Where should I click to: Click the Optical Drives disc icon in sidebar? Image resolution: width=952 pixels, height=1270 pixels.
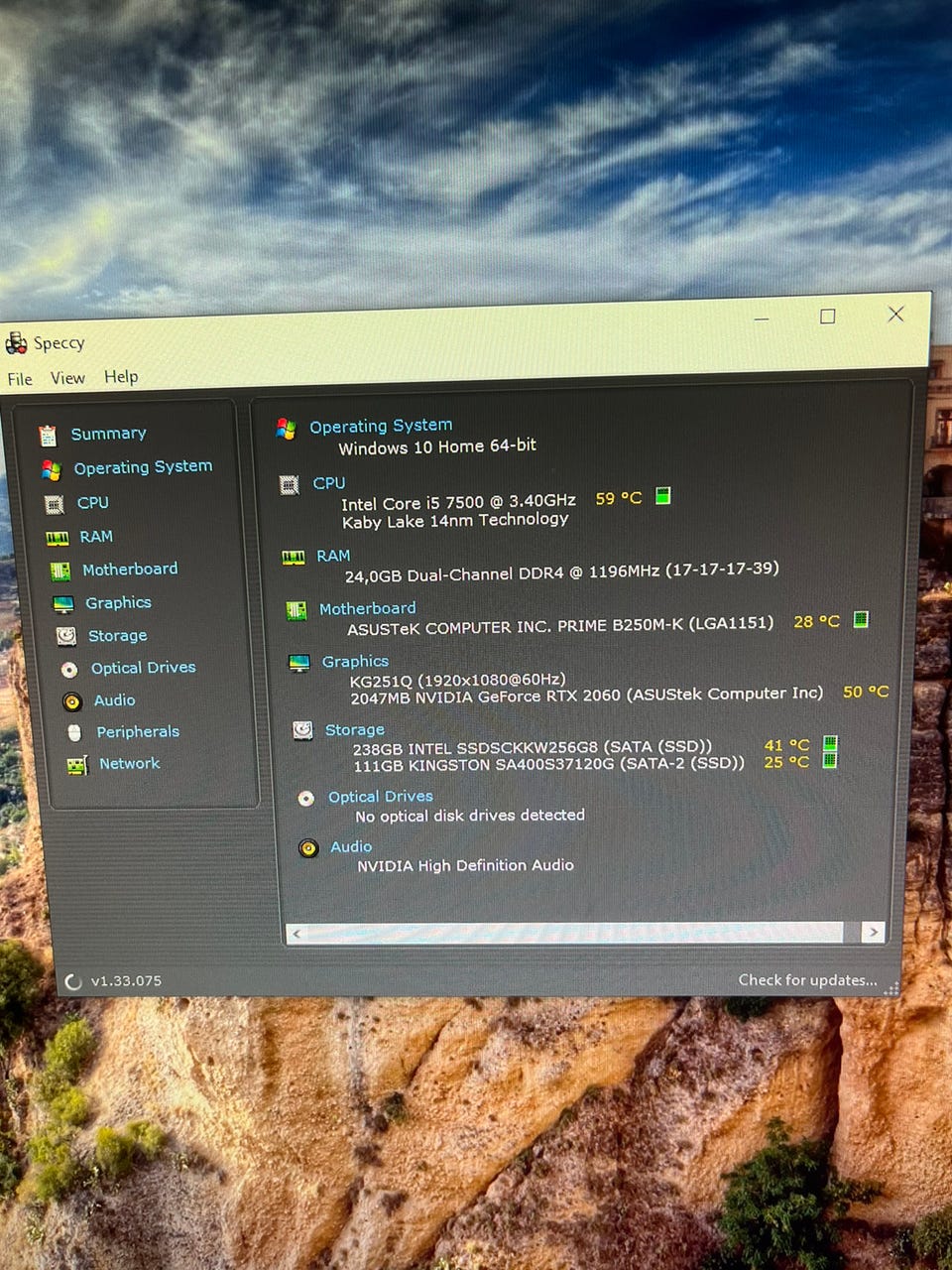point(69,670)
